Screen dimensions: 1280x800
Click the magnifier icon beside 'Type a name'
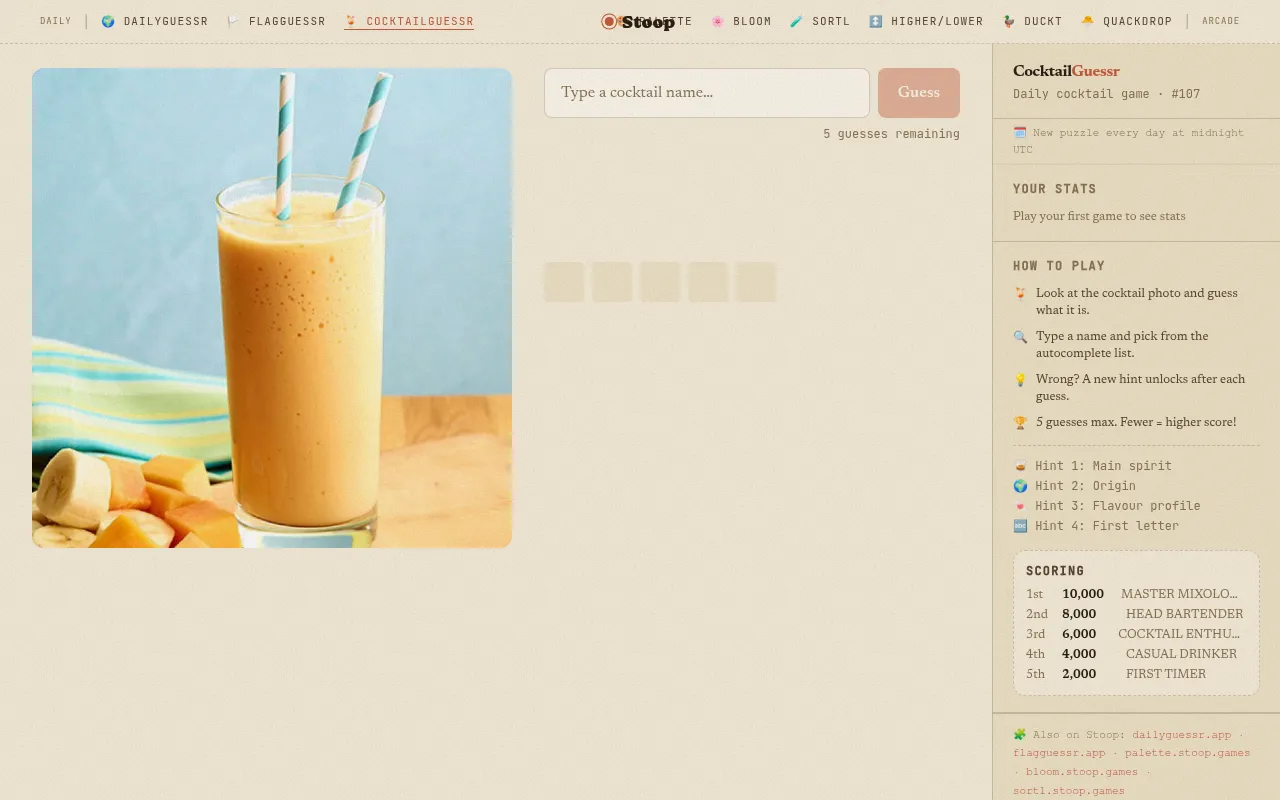(1020, 336)
